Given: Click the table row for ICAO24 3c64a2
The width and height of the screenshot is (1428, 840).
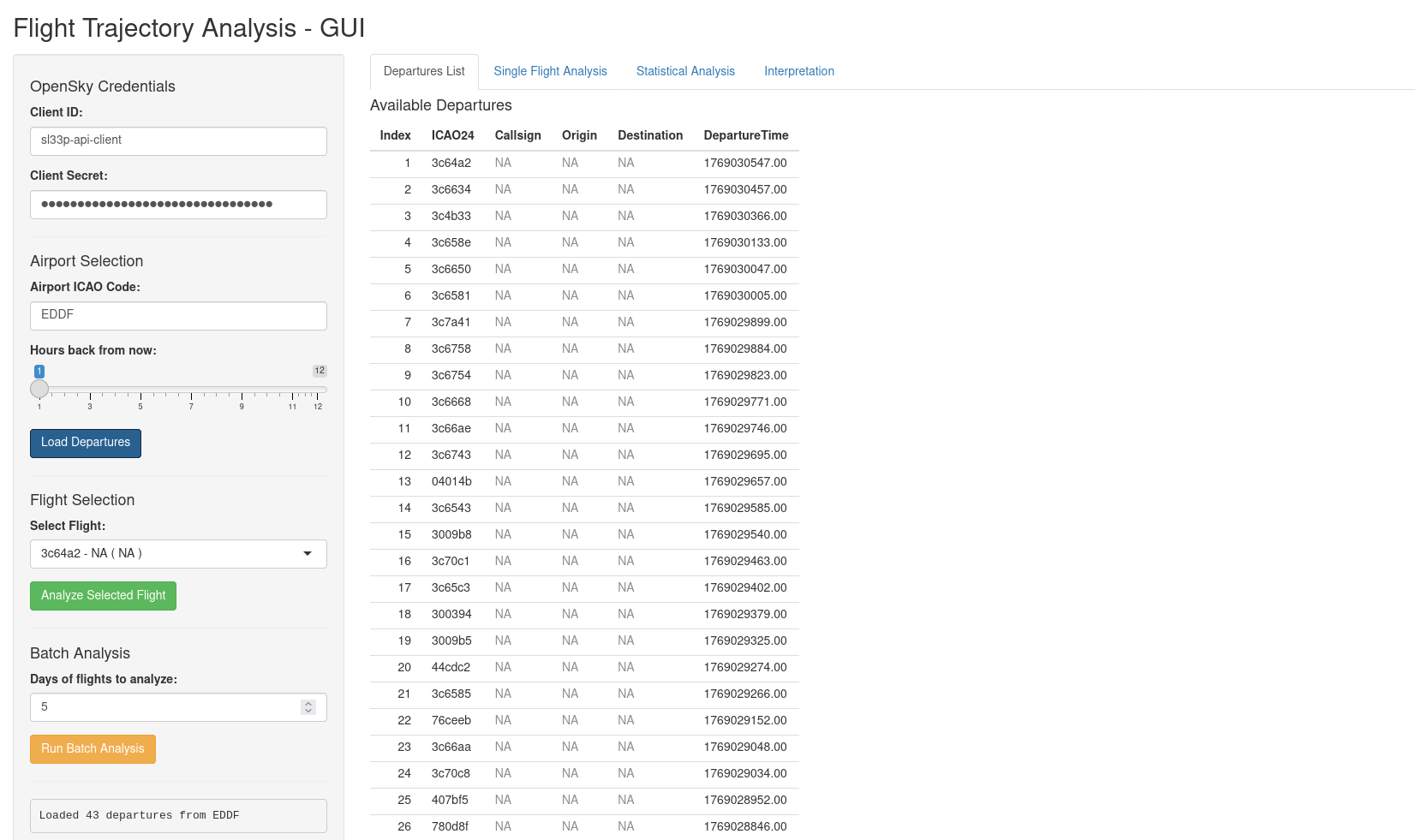Looking at the screenshot, I should tap(583, 164).
